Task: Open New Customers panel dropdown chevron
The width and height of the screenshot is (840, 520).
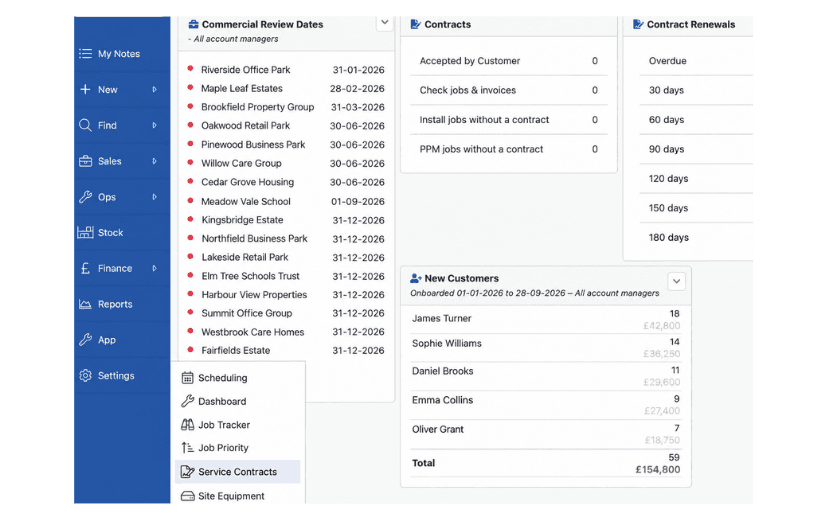Action: click(677, 281)
